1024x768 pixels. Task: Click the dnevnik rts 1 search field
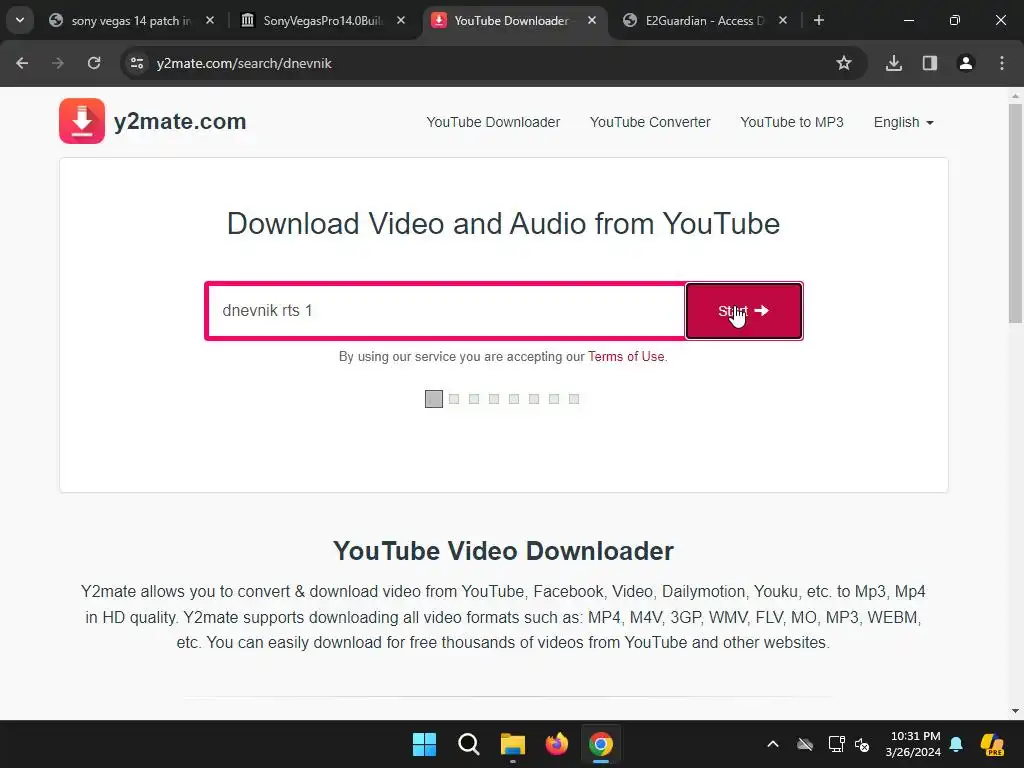click(x=447, y=311)
